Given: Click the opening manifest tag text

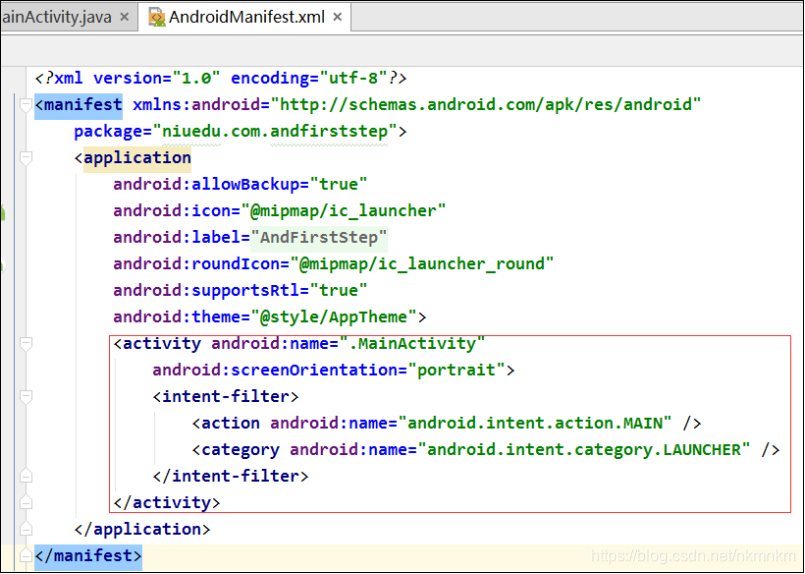Looking at the screenshot, I should click(79, 105).
